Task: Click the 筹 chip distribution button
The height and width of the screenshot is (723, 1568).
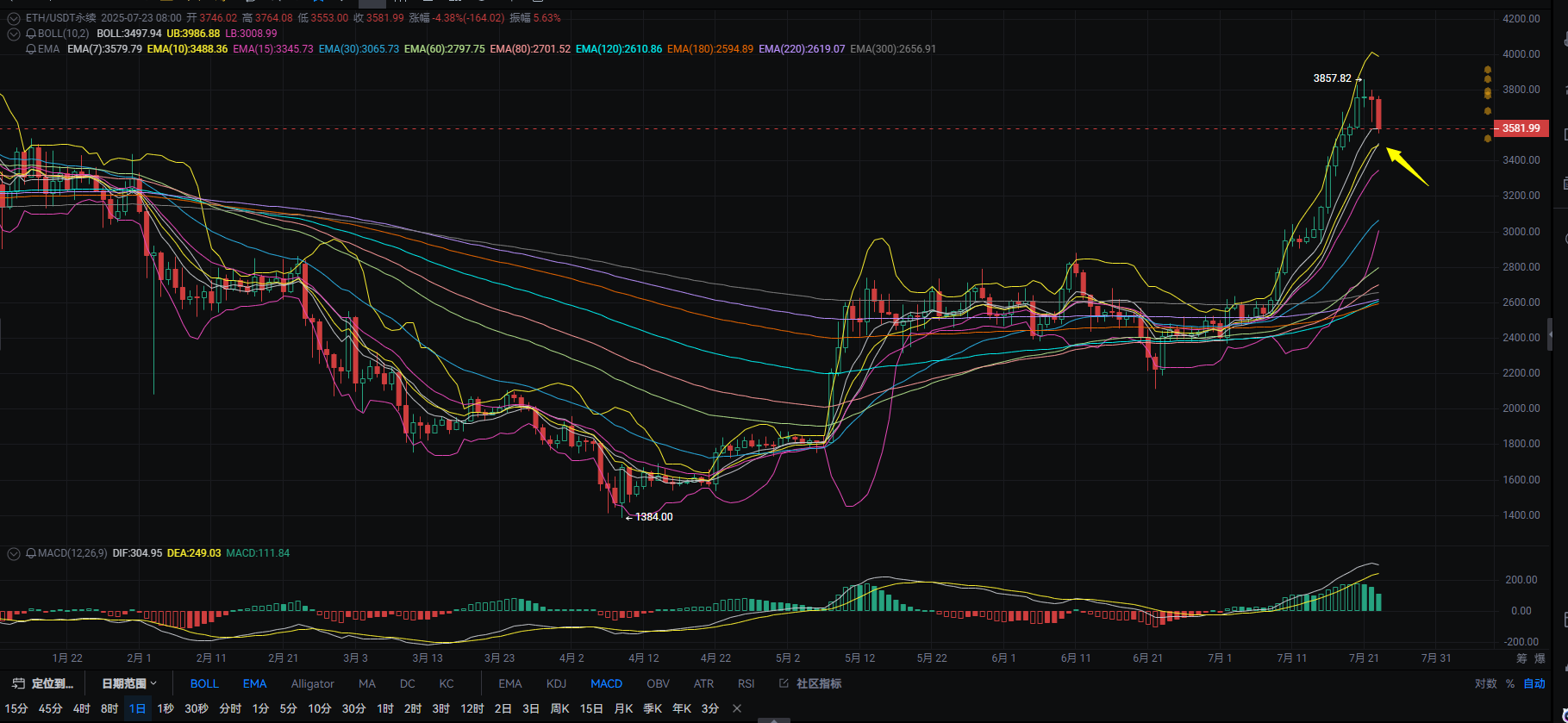Action: [1521, 658]
